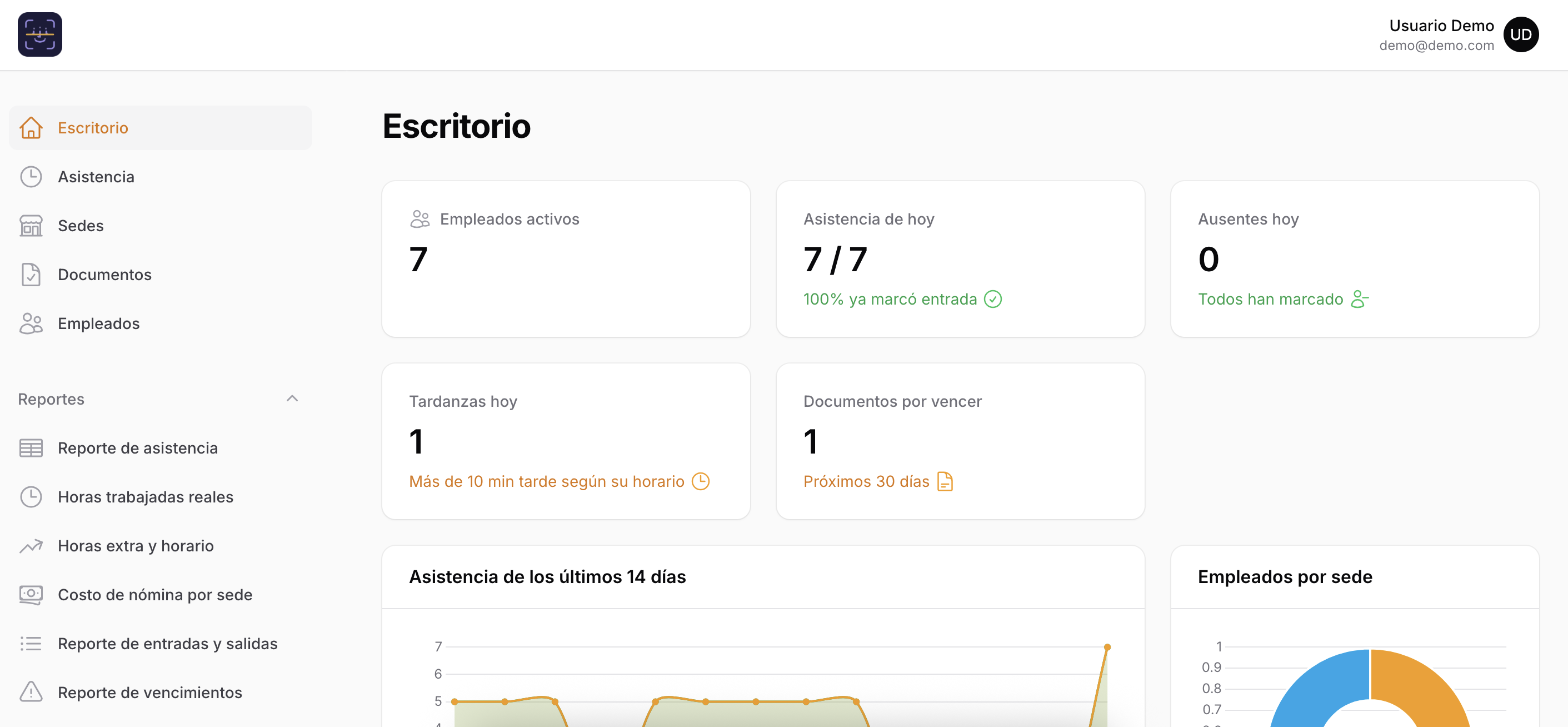
Task: Click the entradas y salidas list icon
Action: click(x=31, y=644)
